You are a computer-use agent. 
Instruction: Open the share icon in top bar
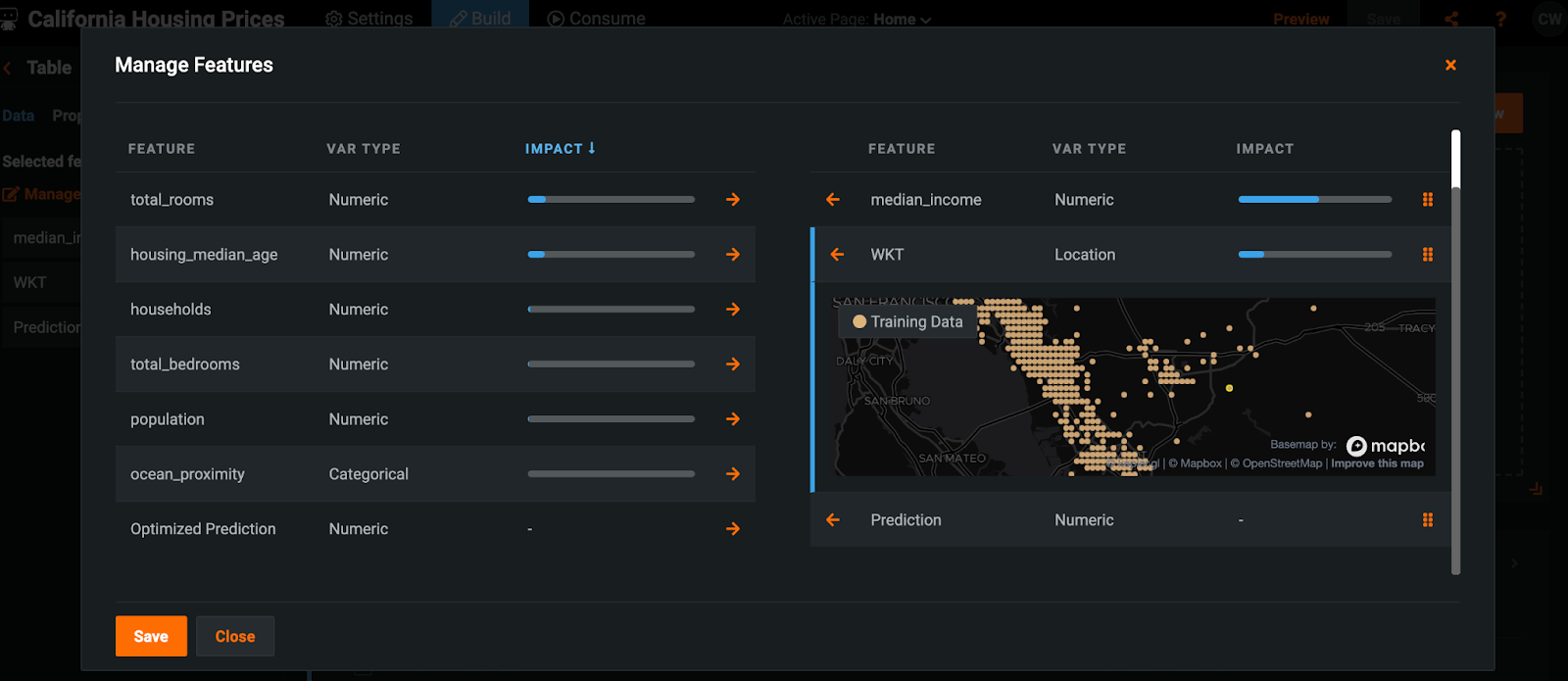[1451, 19]
